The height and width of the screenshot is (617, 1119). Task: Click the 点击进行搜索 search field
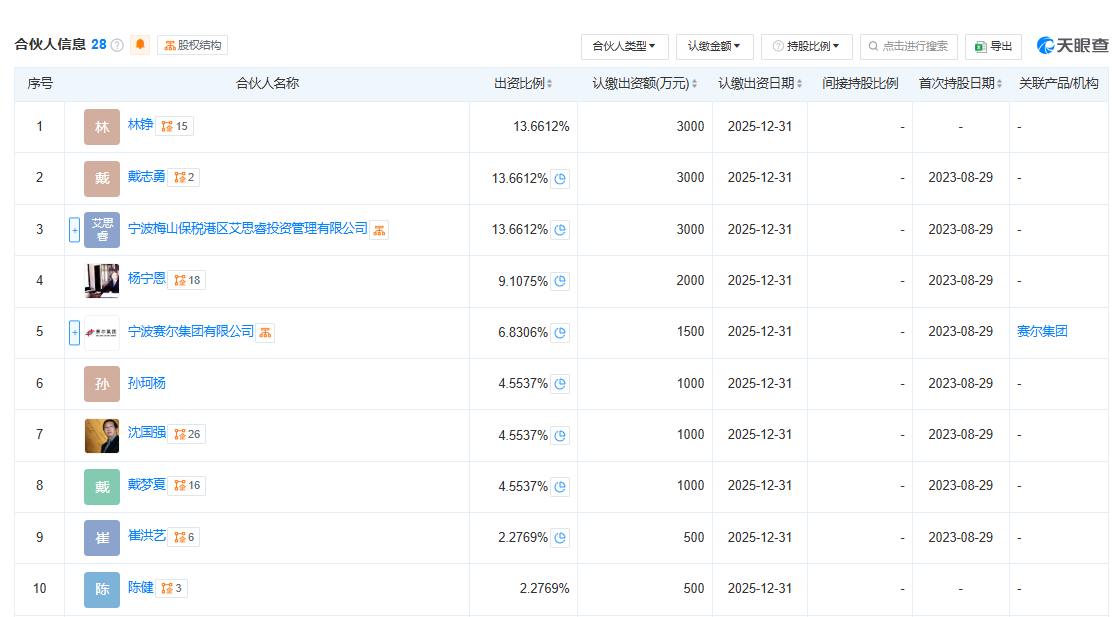pyautogui.click(x=908, y=46)
